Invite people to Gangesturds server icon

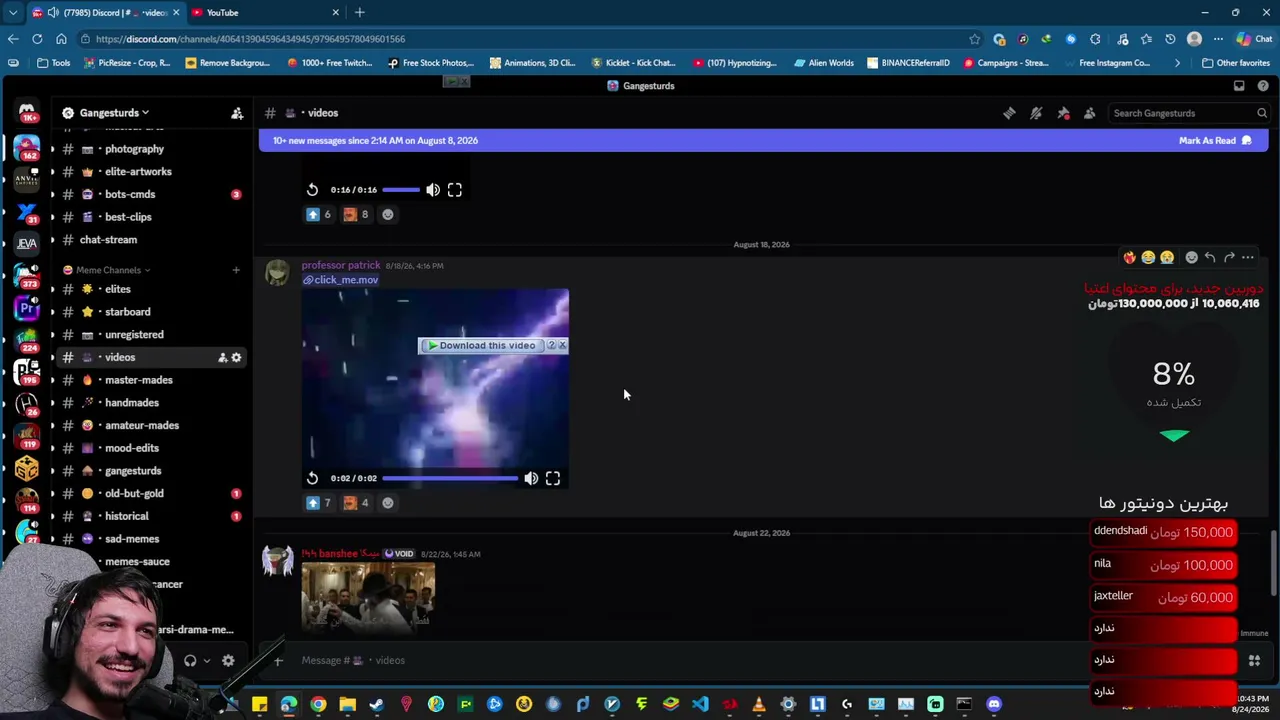237,113
